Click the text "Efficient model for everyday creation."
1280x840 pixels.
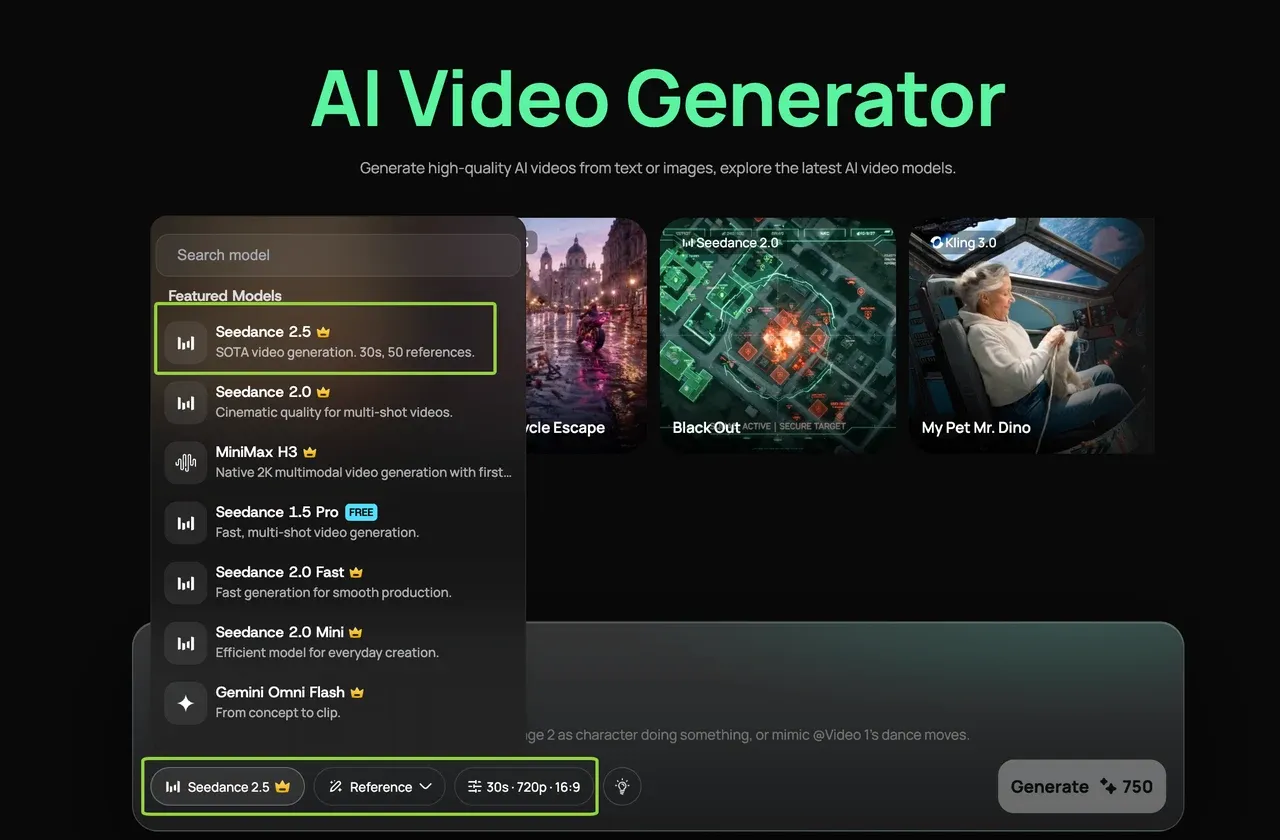pos(327,652)
